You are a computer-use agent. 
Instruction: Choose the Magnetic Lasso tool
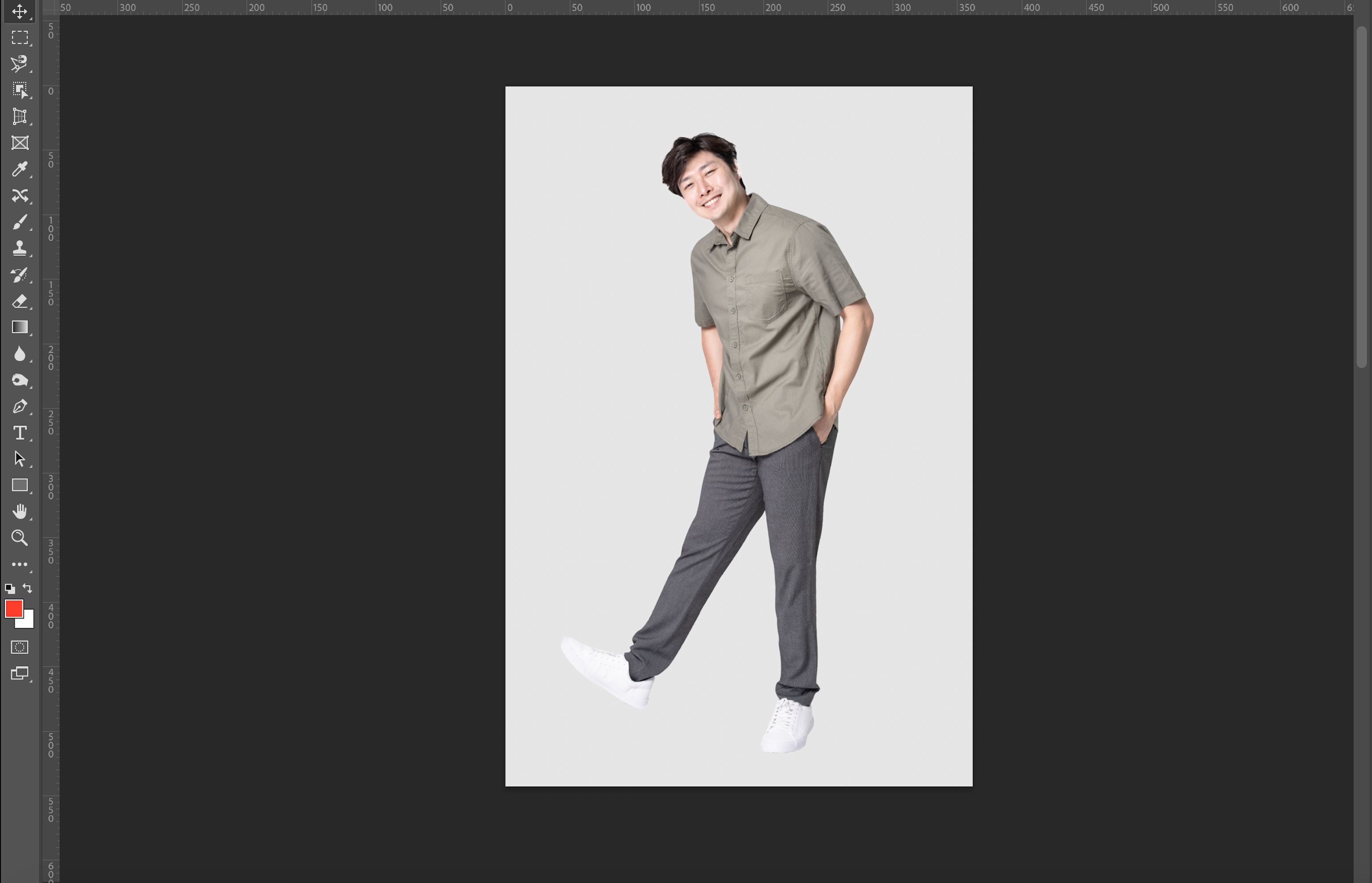pyautogui.click(x=20, y=64)
